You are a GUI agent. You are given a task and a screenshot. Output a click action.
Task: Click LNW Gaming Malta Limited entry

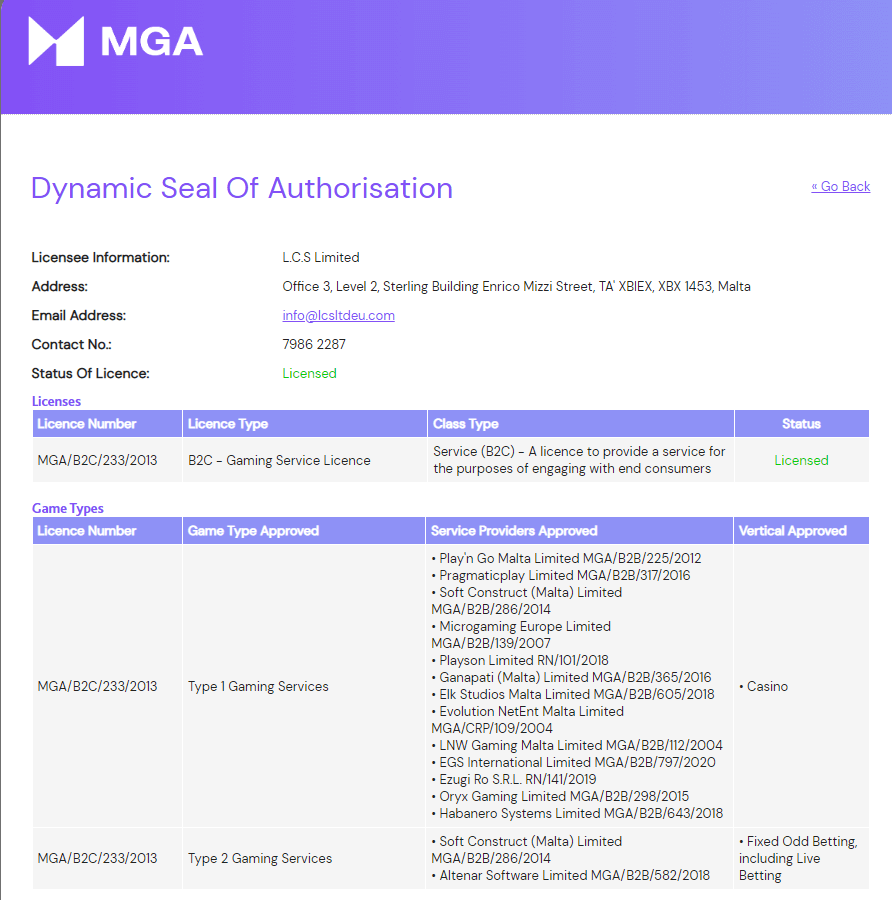pyautogui.click(x=577, y=746)
